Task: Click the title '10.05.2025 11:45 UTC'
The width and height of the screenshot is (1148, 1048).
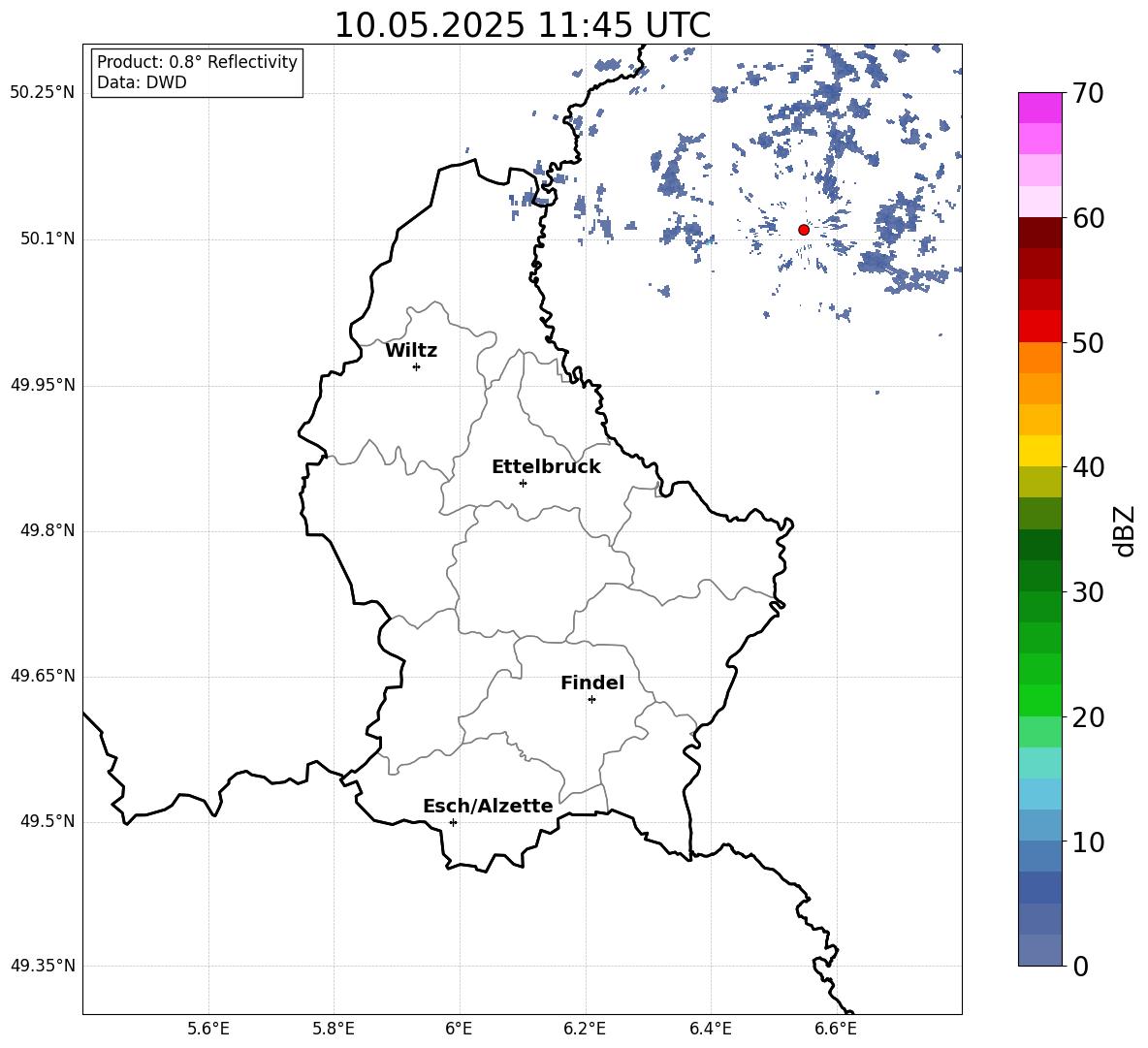Action: click(523, 25)
